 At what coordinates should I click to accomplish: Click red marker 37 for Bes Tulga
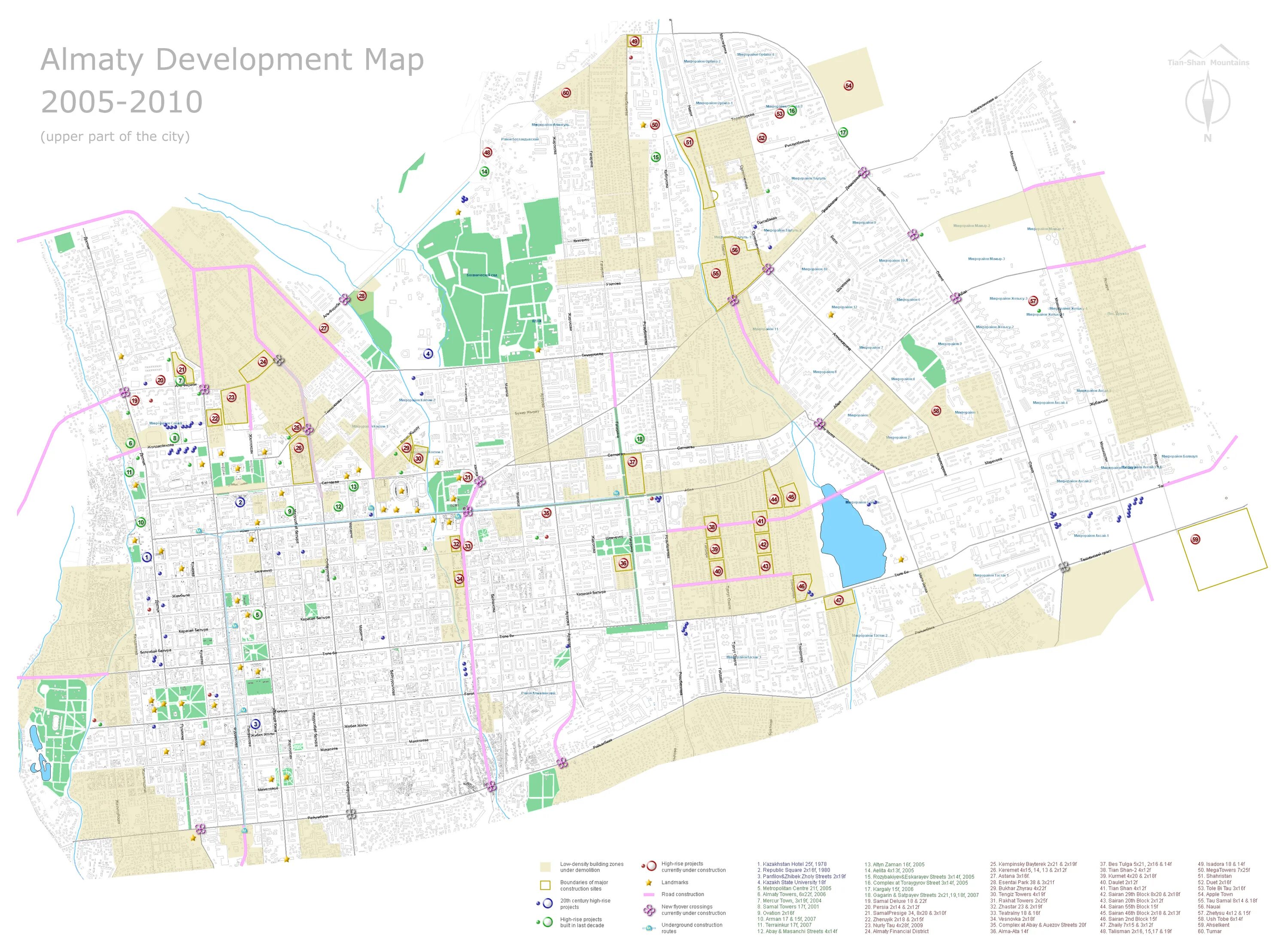click(632, 462)
